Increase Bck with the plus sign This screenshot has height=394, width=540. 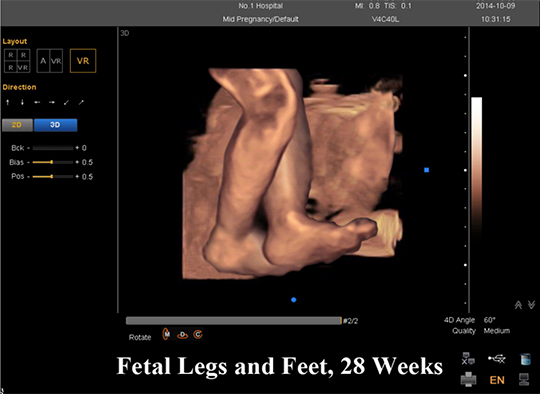click(77, 148)
